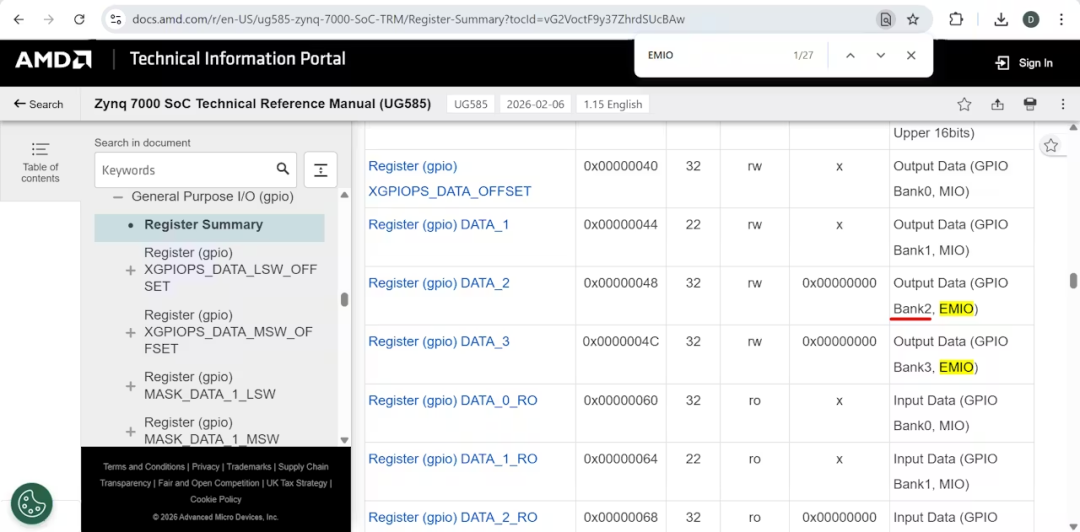The width and height of the screenshot is (1080, 532).
Task: Click highlighted EMIO in Bank2 description
Action: pyautogui.click(x=956, y=309)
